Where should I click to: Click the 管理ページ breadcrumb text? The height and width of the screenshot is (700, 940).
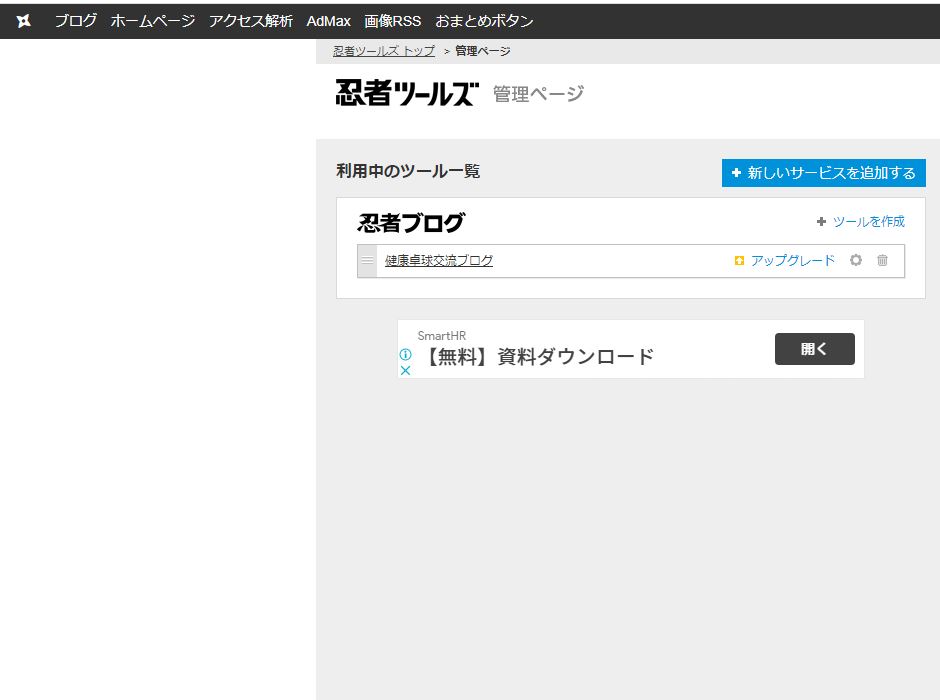click(483, 51)
